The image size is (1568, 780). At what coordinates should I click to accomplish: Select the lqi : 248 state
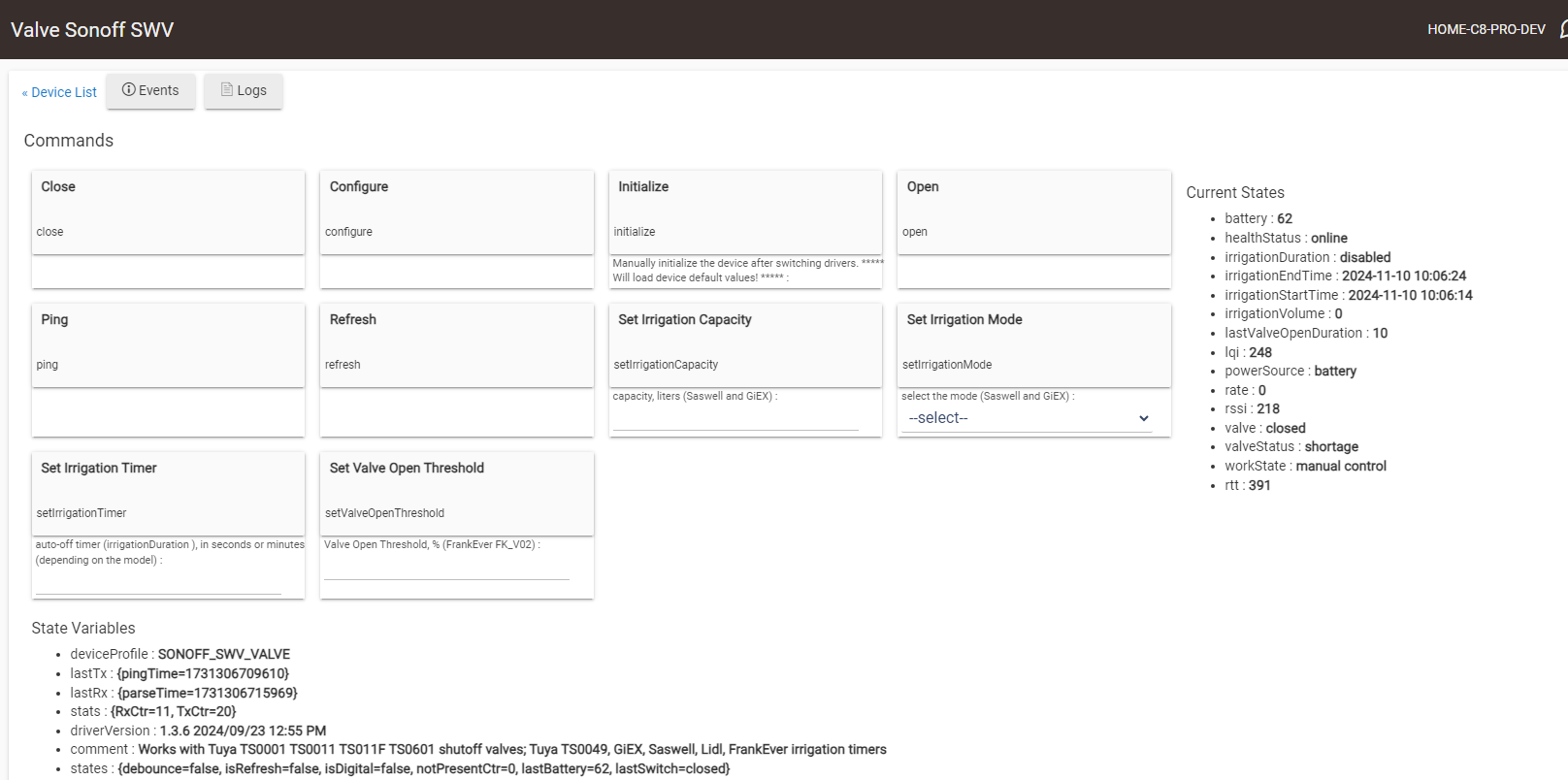pos(1248,352)
